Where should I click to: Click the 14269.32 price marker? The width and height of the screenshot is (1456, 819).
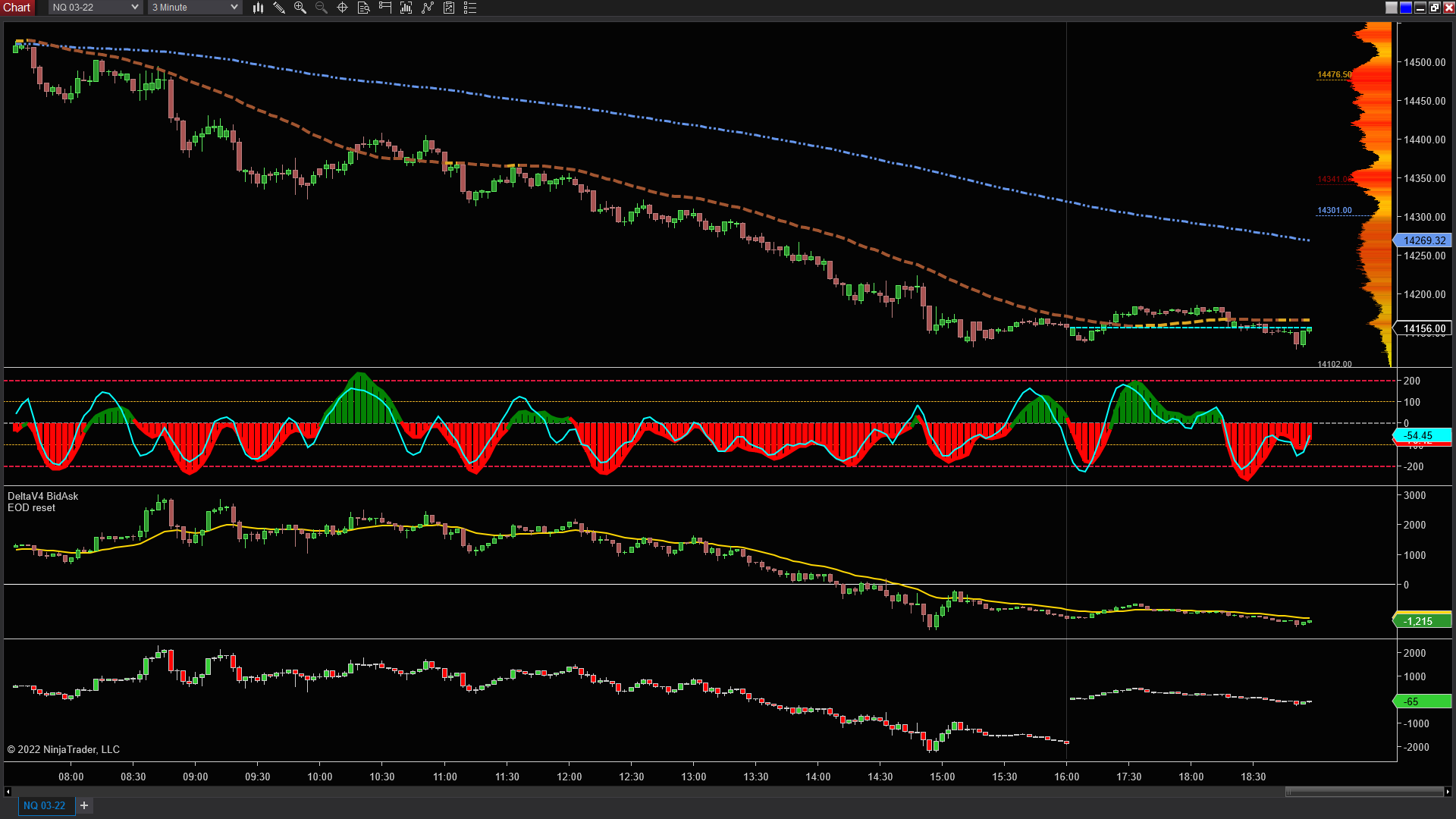pyautogui.click(x=1423, y=240)
